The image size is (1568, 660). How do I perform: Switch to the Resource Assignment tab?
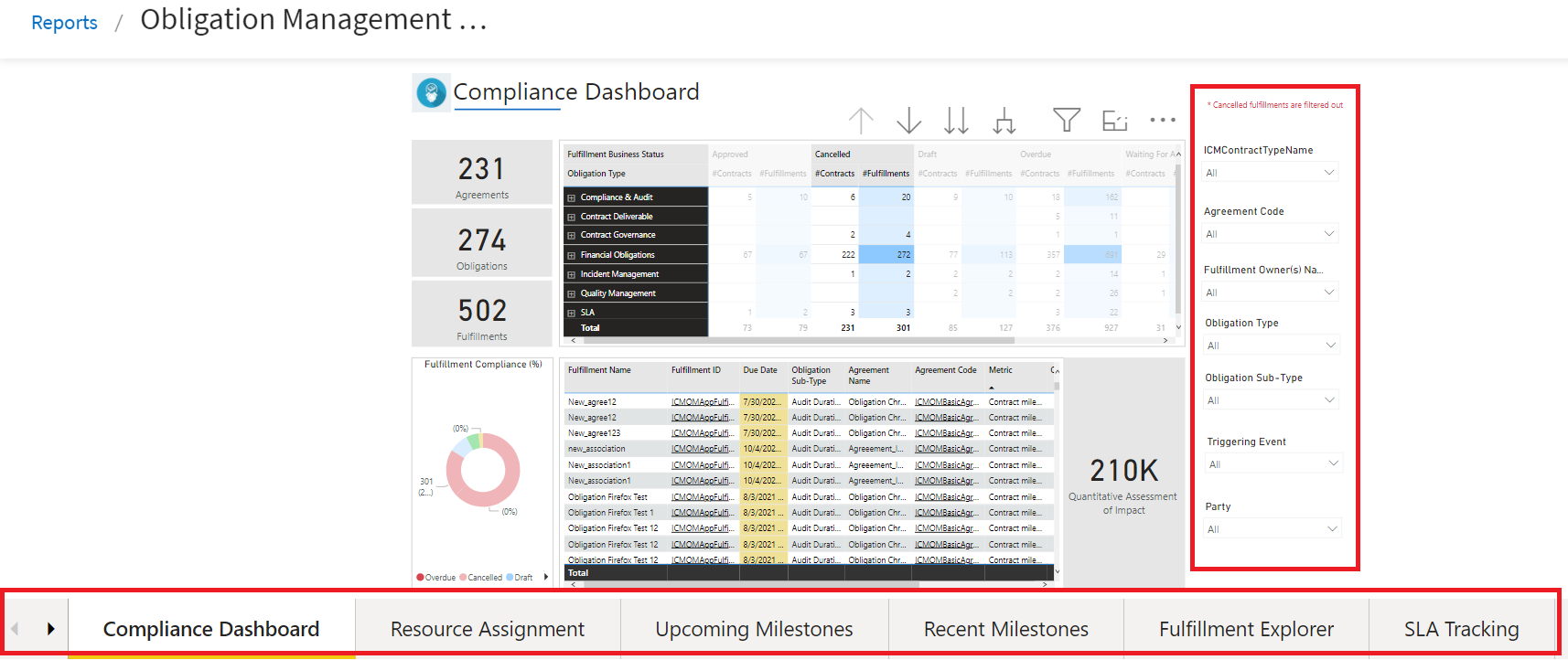coord(487,629)
